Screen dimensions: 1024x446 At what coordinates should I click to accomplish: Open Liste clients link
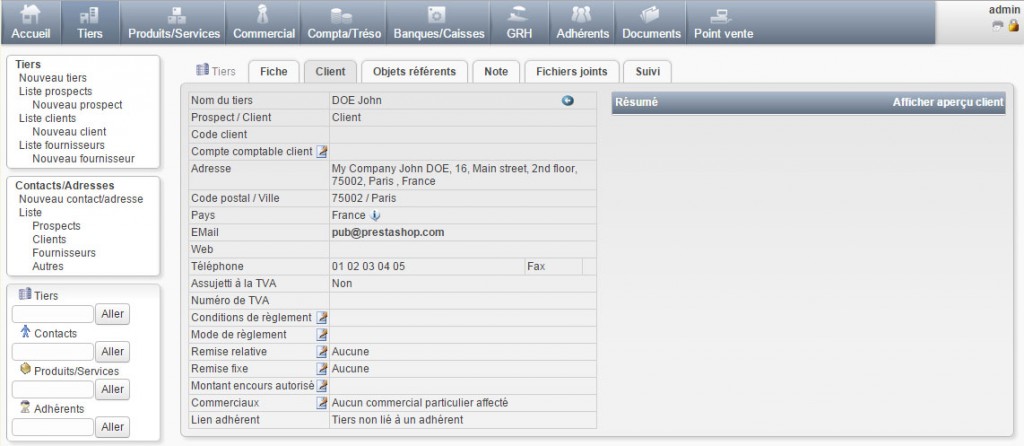[x=48, y=118]
